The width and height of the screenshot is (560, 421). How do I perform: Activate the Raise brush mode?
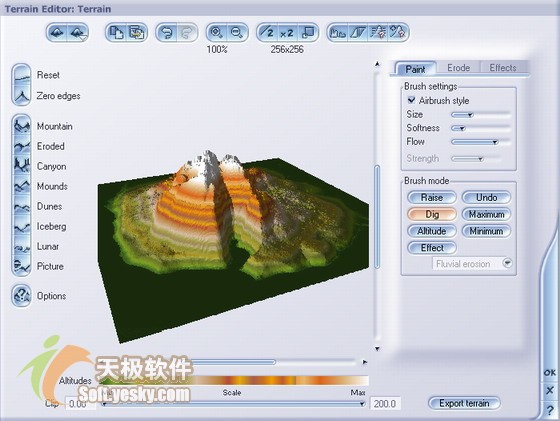coord(432,197)
